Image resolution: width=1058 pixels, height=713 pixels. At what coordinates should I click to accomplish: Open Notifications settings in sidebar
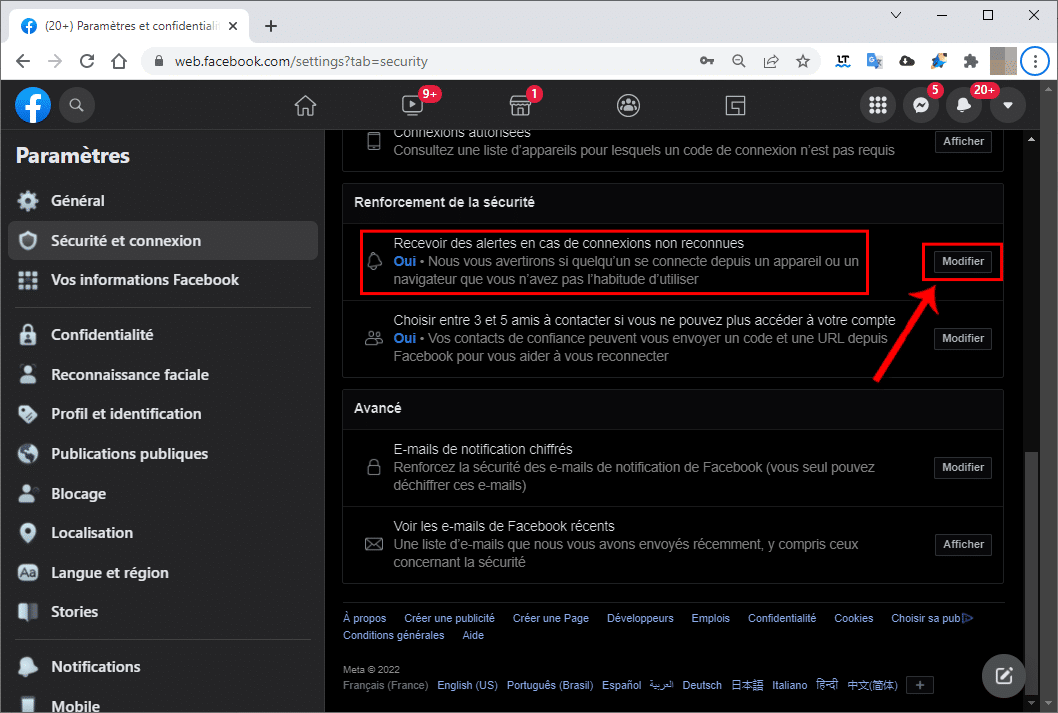tap(163, 667)
